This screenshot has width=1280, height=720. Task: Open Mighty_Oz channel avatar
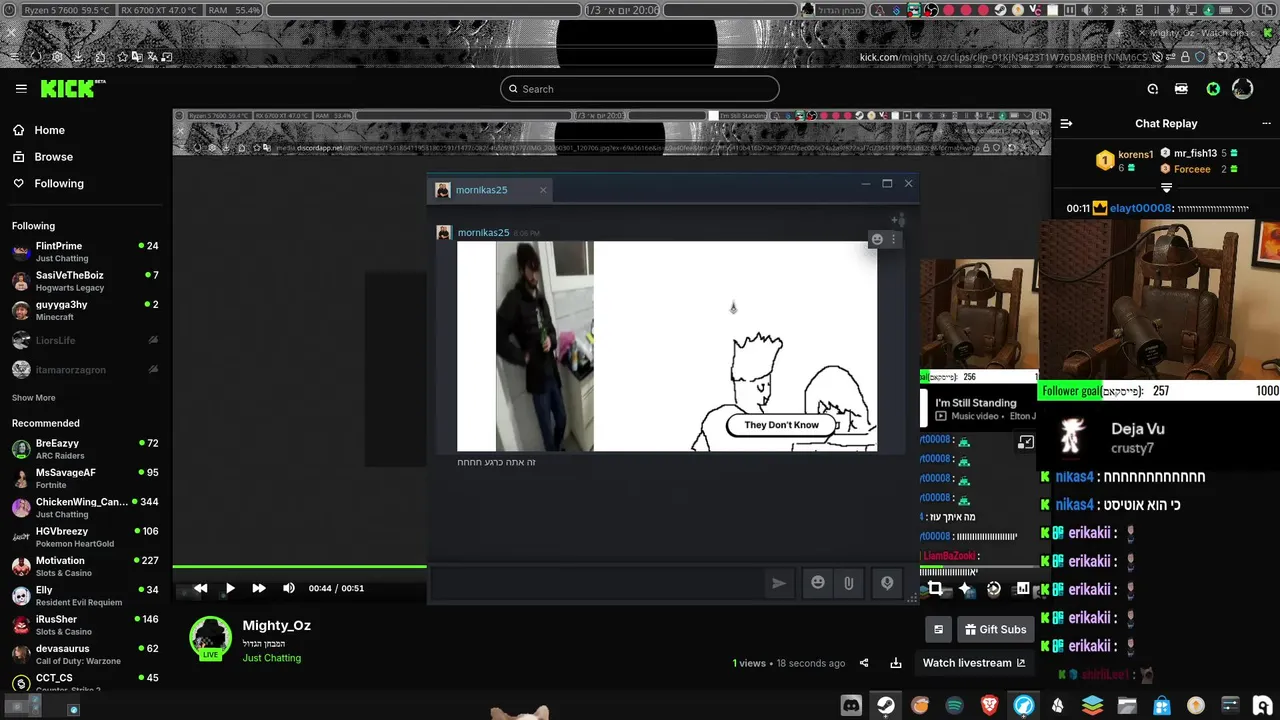[x=211, y=639]
